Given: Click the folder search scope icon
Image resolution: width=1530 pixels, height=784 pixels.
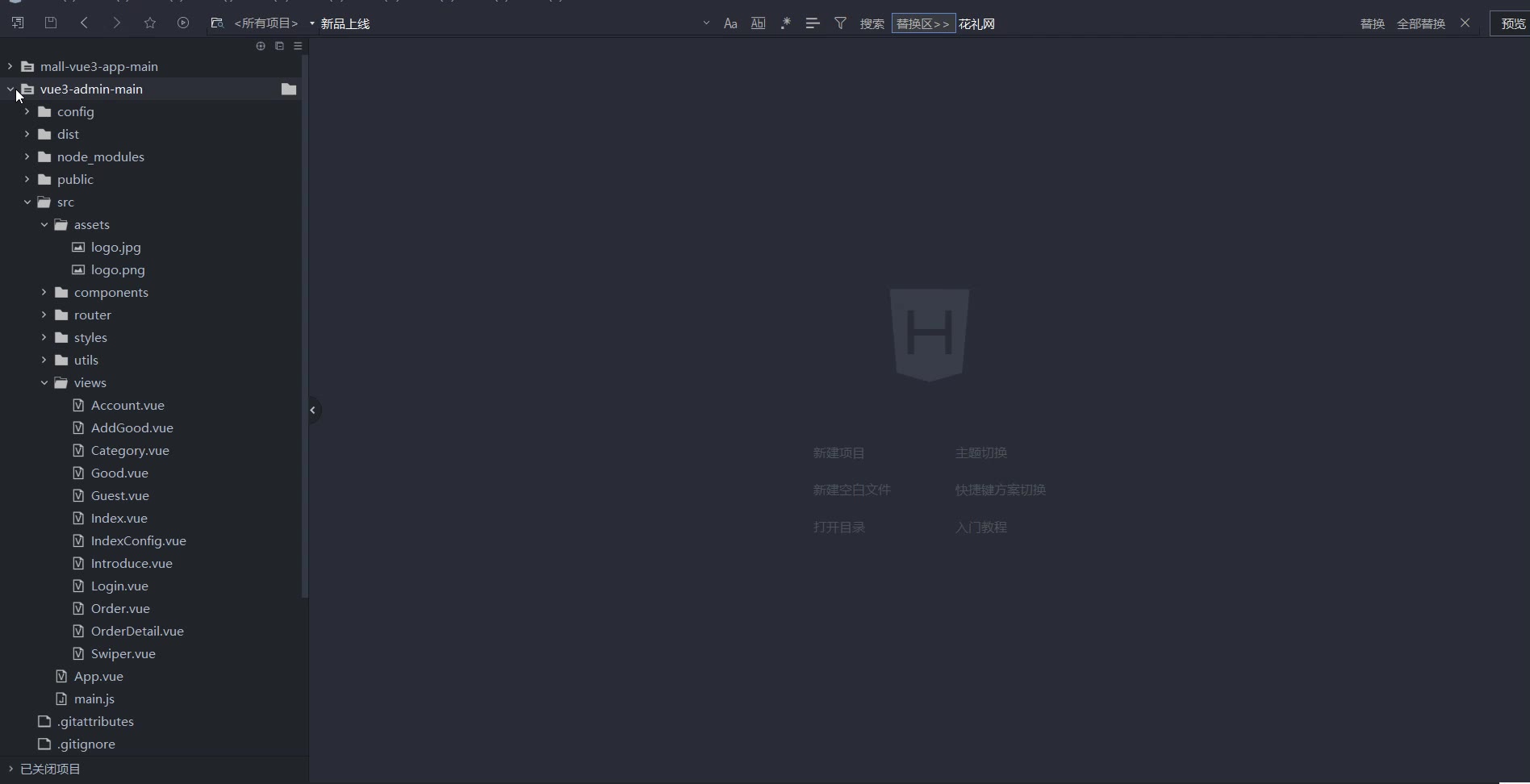Looking at the screenshot, I should (x=216, y=23).
